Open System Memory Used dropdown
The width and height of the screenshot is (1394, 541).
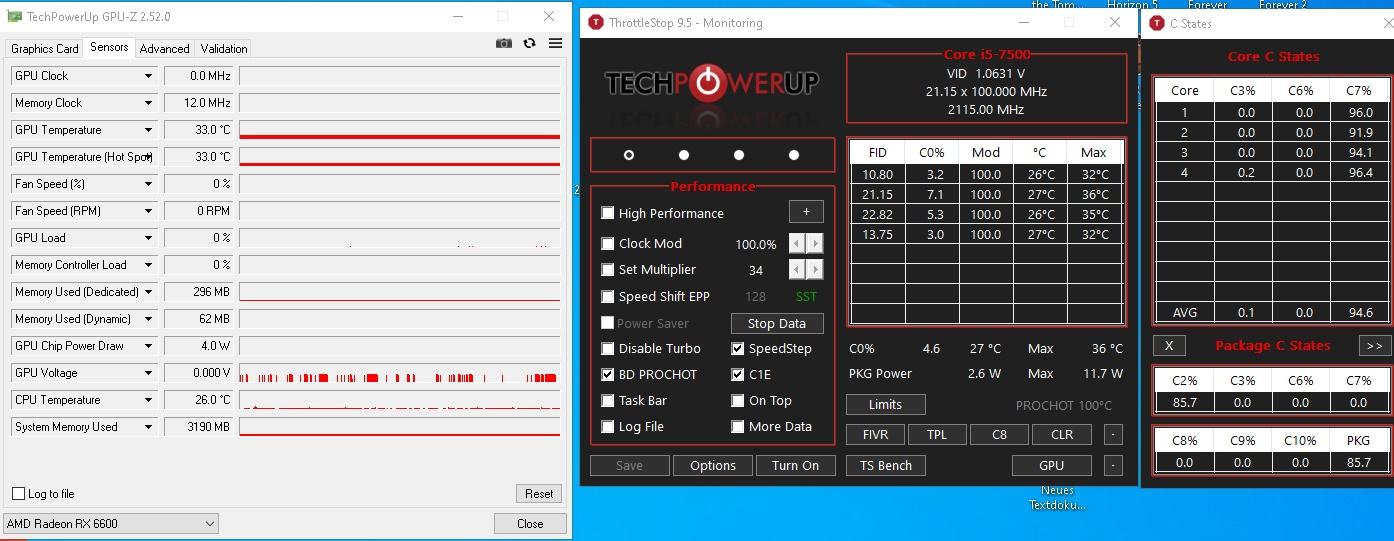click(148, 427)
